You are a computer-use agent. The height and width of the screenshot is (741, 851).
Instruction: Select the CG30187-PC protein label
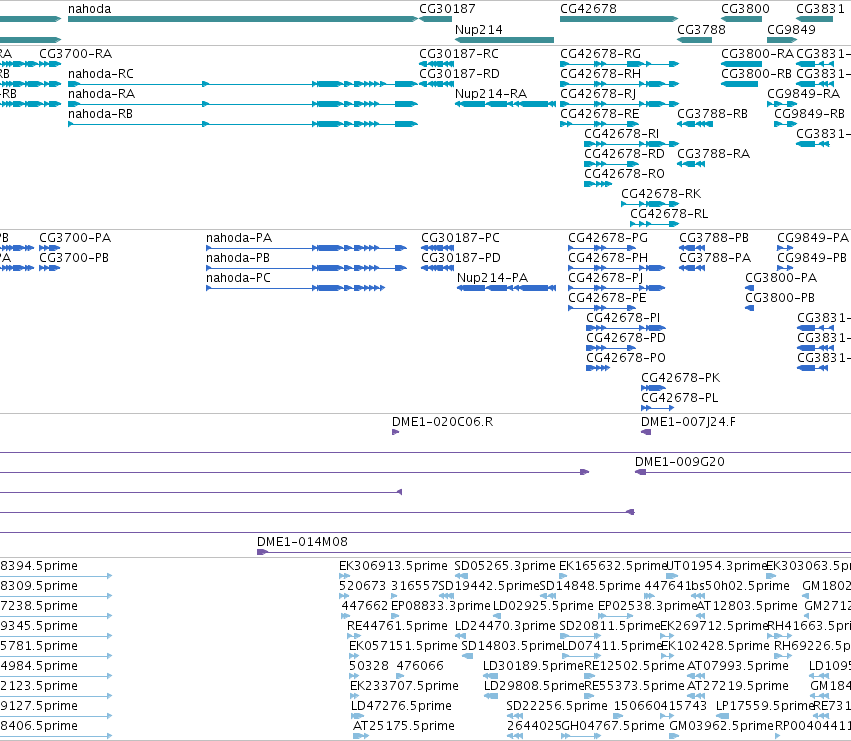[x=460, y=238]
